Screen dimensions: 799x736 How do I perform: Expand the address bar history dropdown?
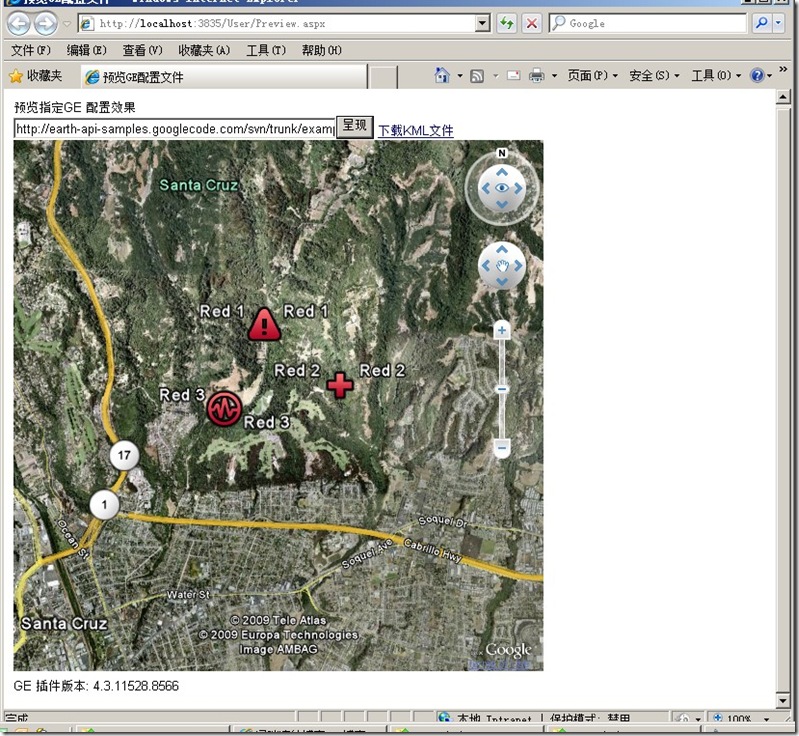[482, 23]
